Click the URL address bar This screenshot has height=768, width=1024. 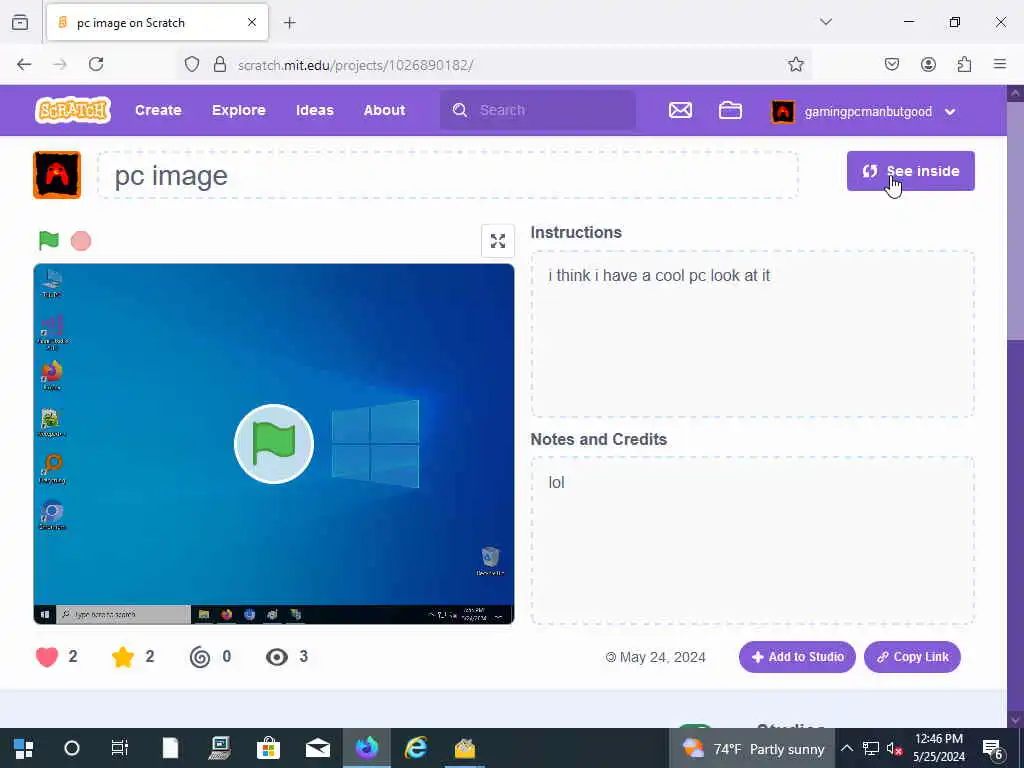point(495,65)
